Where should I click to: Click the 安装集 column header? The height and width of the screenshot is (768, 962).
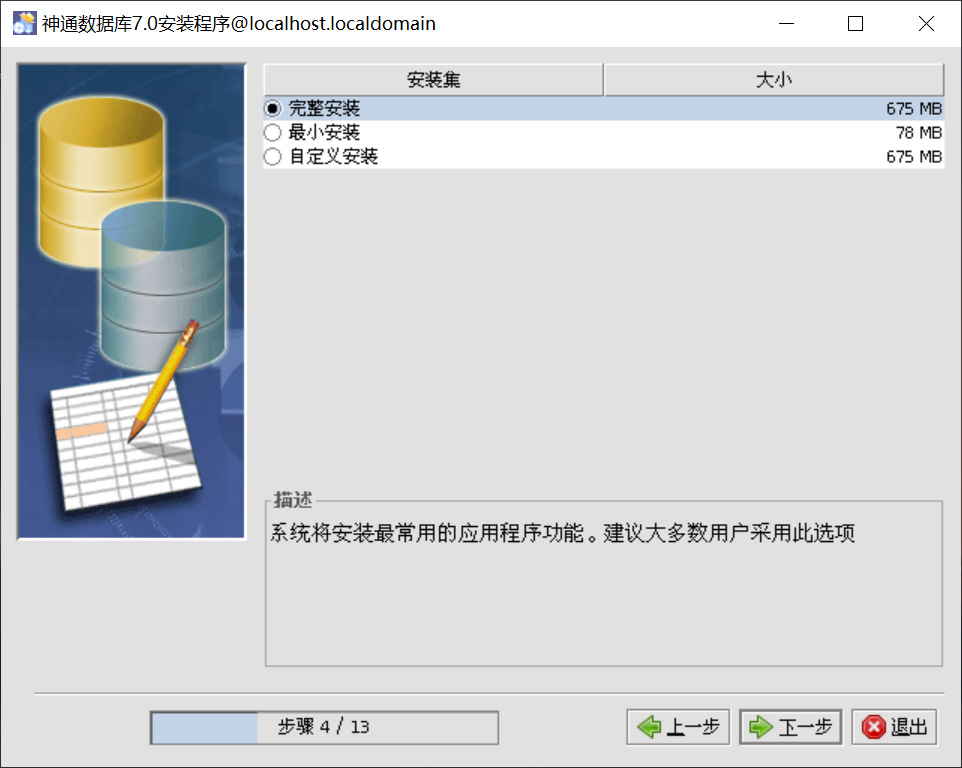coord(433,80)
